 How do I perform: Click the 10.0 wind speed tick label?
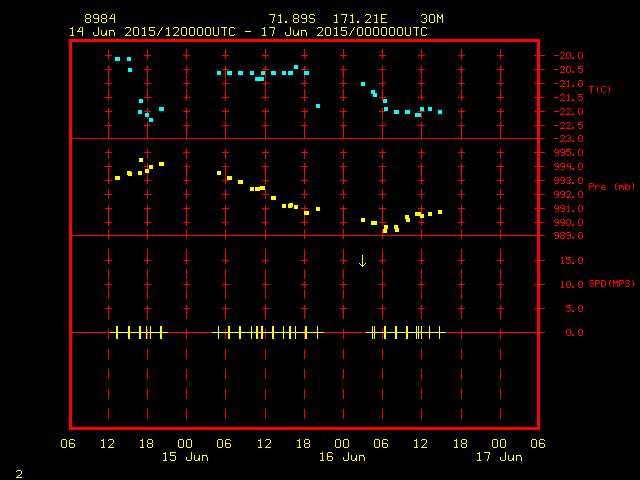(x=572, y=285)
